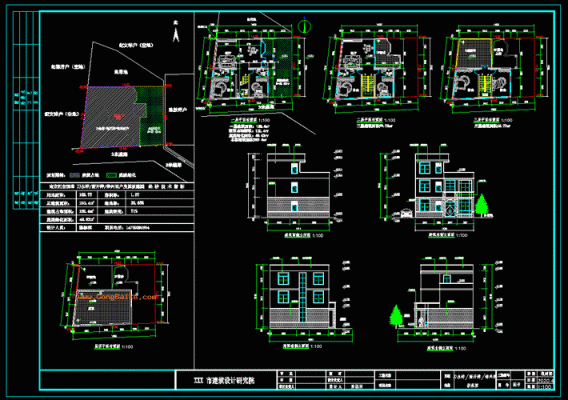Screen dimensions: 568x400
Task: Select the blue hatched legend swatch
Action: [x=75, y=175]
